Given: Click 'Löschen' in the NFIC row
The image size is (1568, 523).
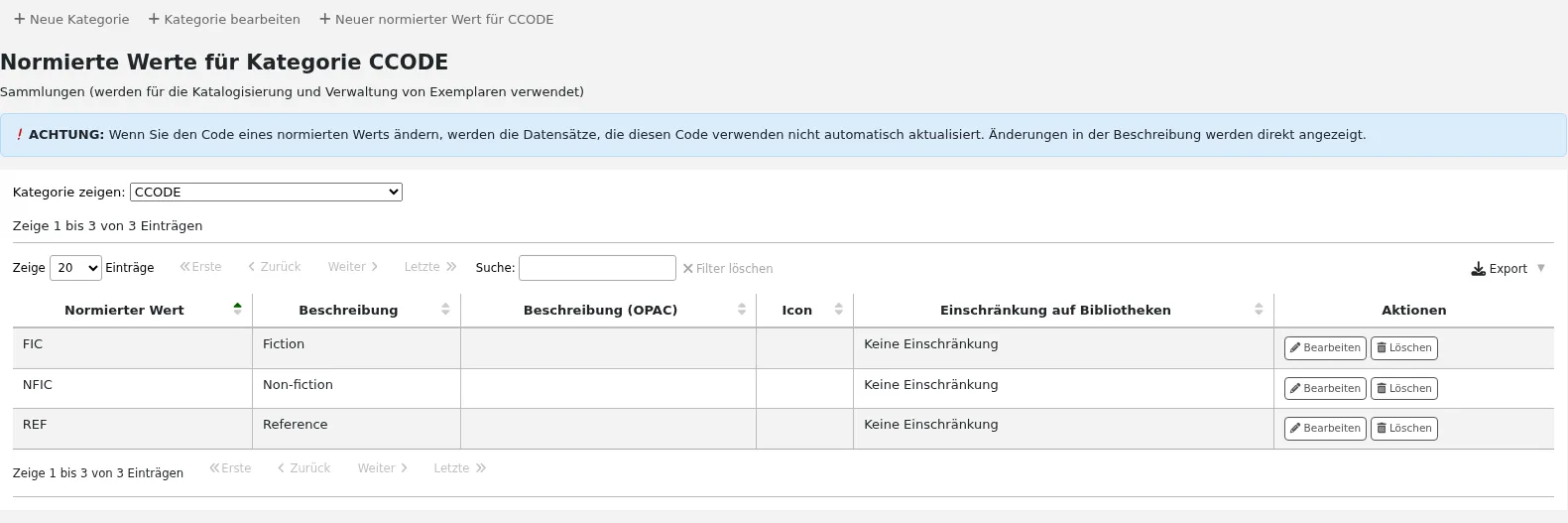Looking at the screenshot, I should coord(1403,389).
